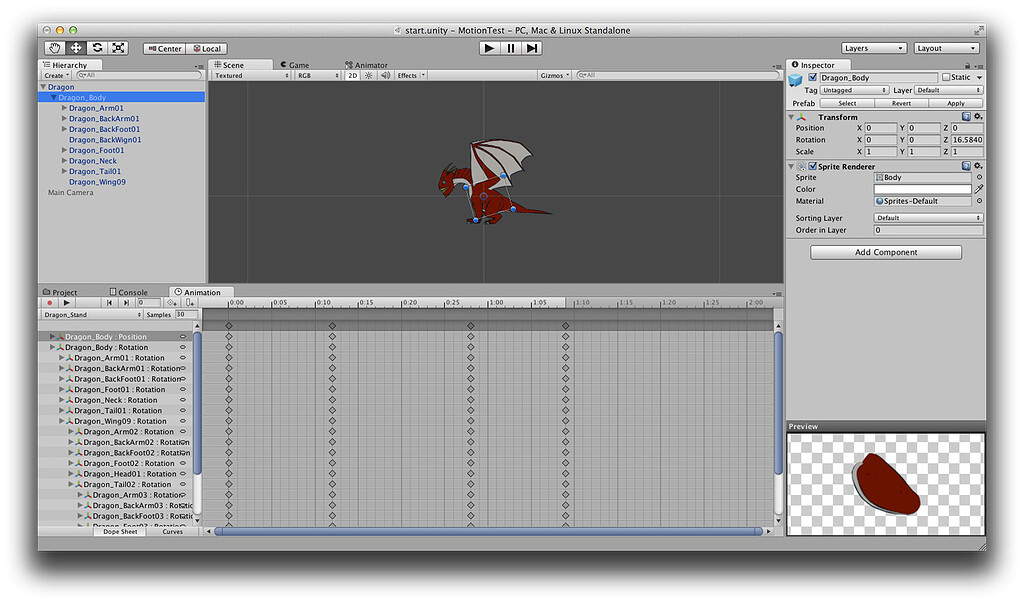Click the Add Keyframe icon in Animation panel
1024x602 pixels.
coord(170,303)
